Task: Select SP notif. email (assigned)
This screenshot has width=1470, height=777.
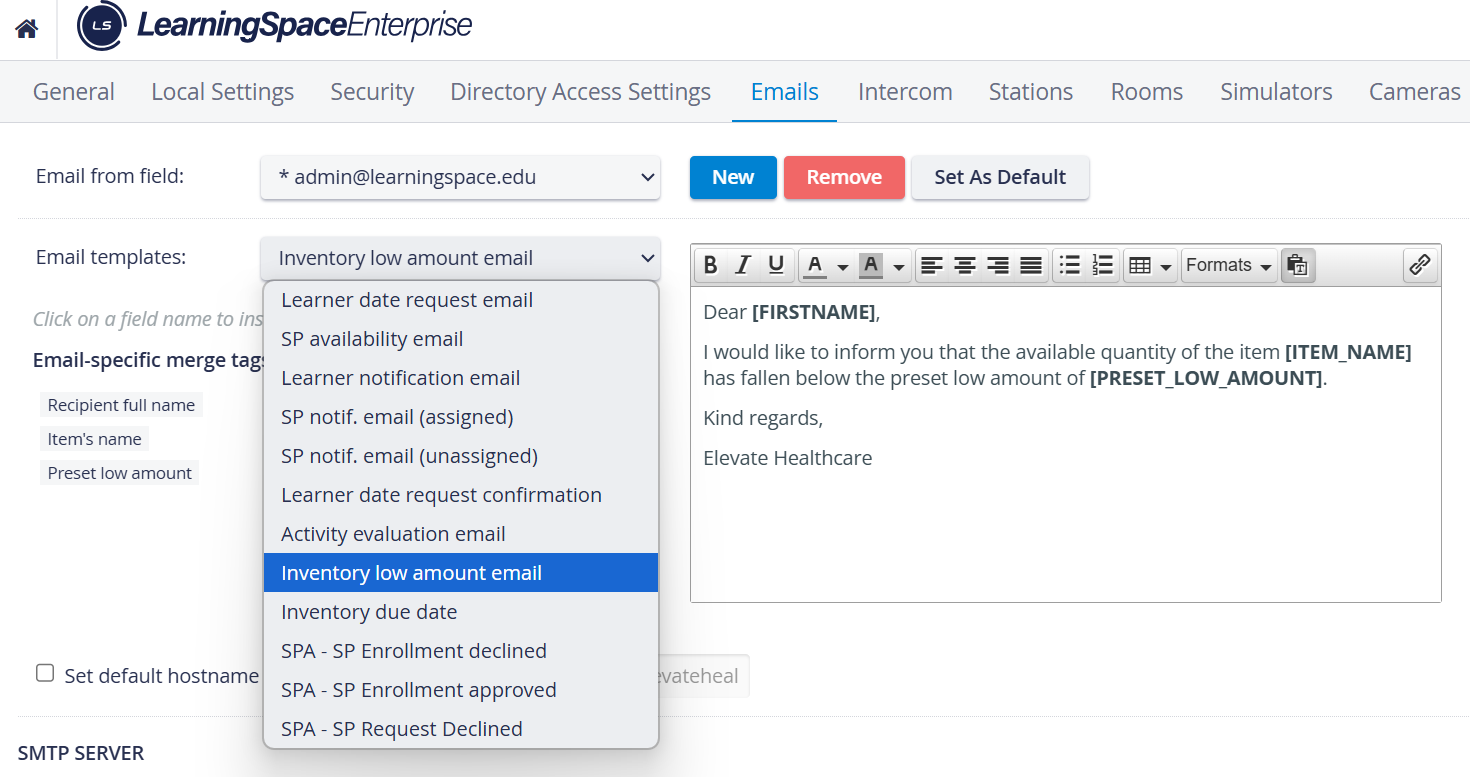Action: pyautogui.click(x=461, y=417)
